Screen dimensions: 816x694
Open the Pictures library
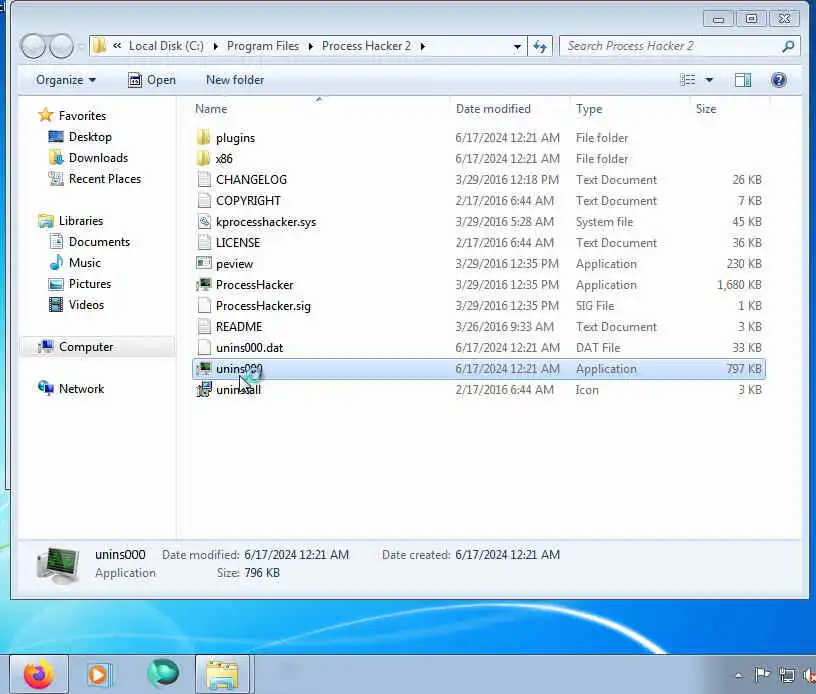tap(90, 284)
